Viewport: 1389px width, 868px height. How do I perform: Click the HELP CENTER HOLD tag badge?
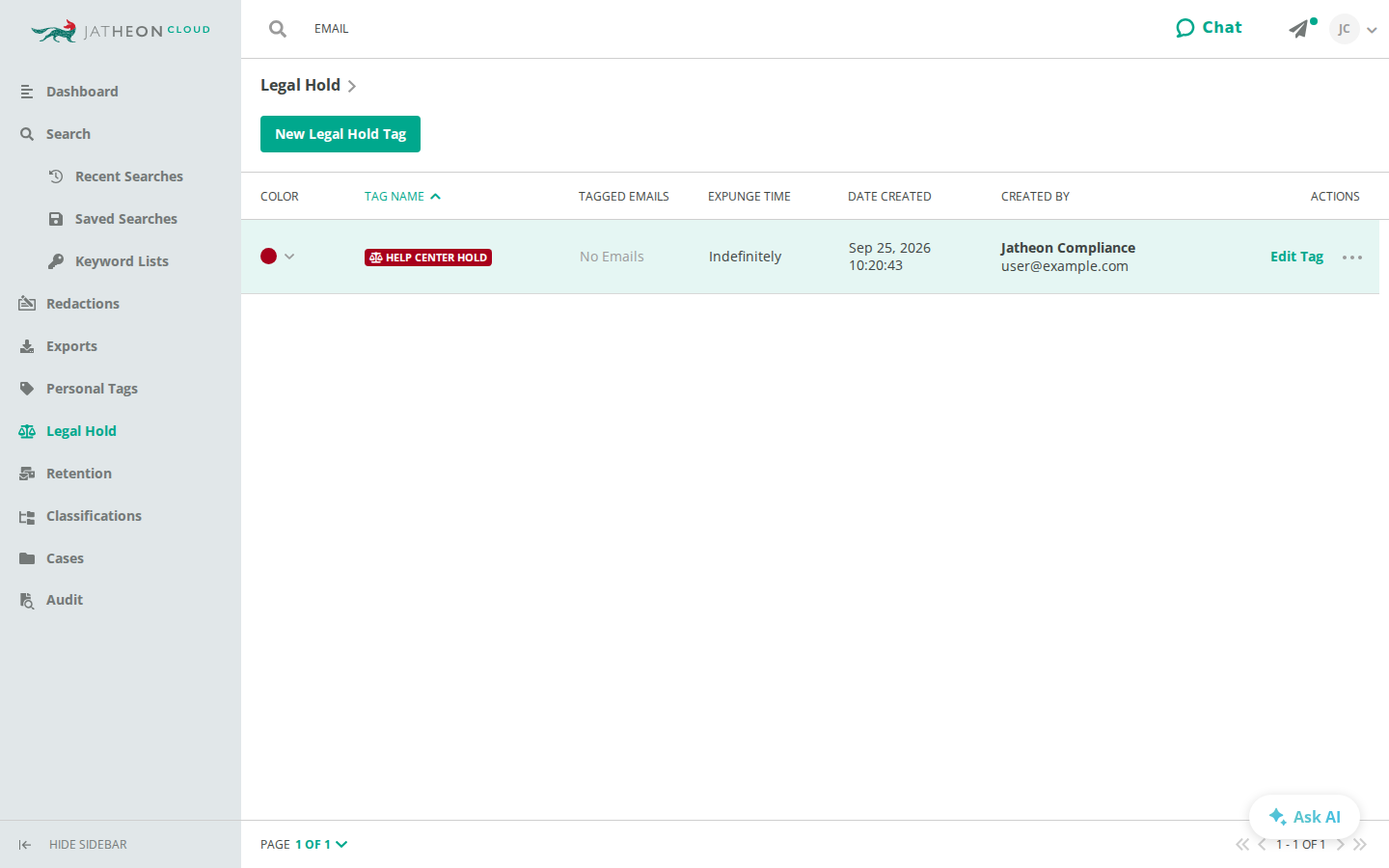pos(428,258)
